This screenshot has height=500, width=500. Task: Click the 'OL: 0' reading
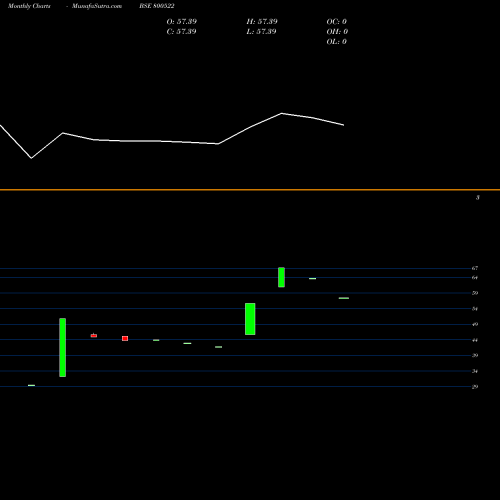tap(337, 41)
